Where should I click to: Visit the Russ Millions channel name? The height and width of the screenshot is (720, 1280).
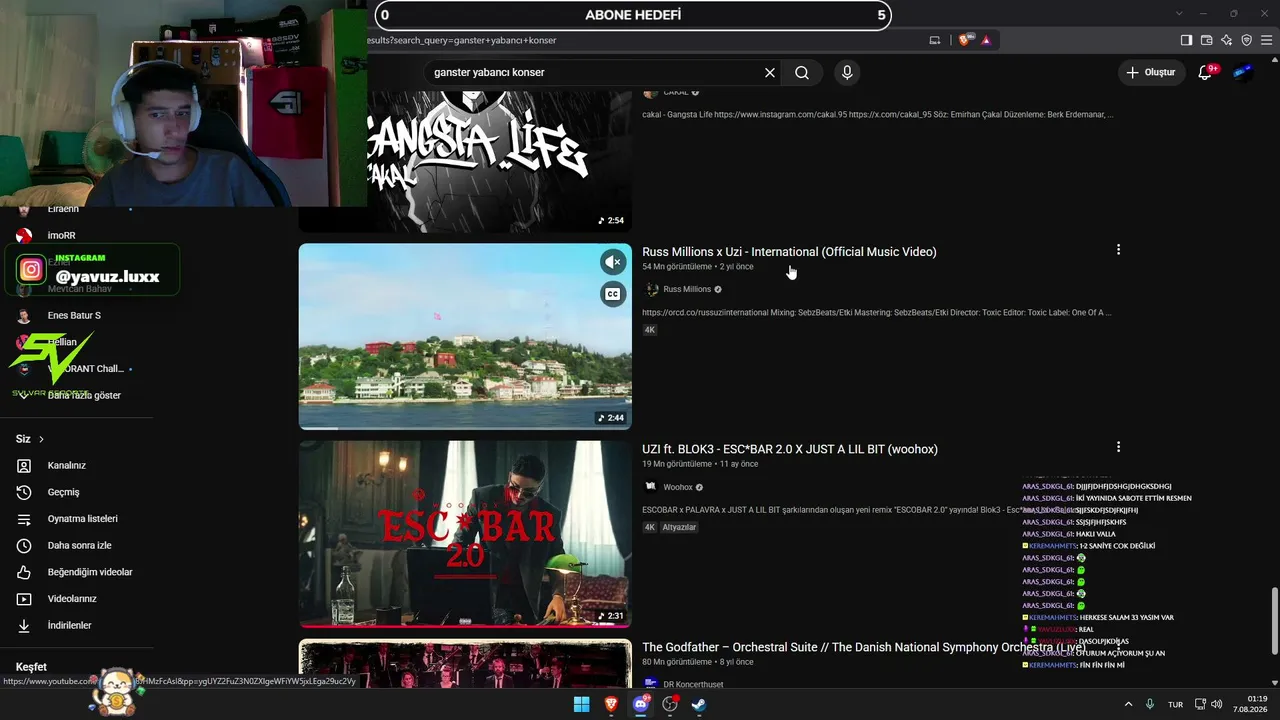[687, 289]
